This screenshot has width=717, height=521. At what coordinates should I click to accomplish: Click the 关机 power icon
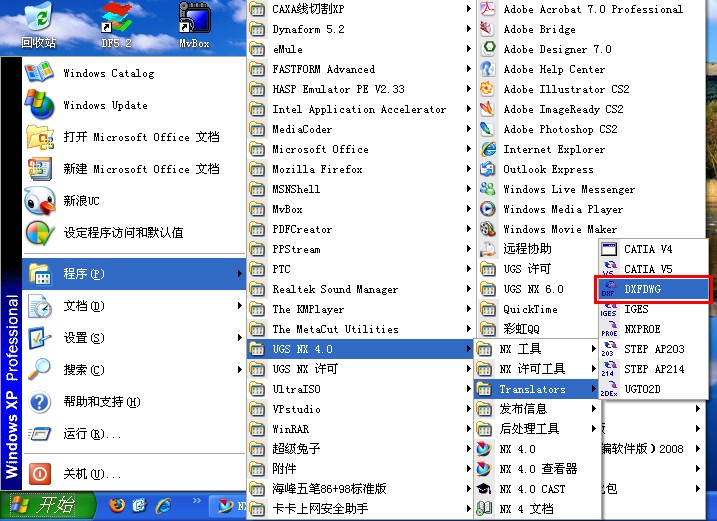[x=40, y=474]
